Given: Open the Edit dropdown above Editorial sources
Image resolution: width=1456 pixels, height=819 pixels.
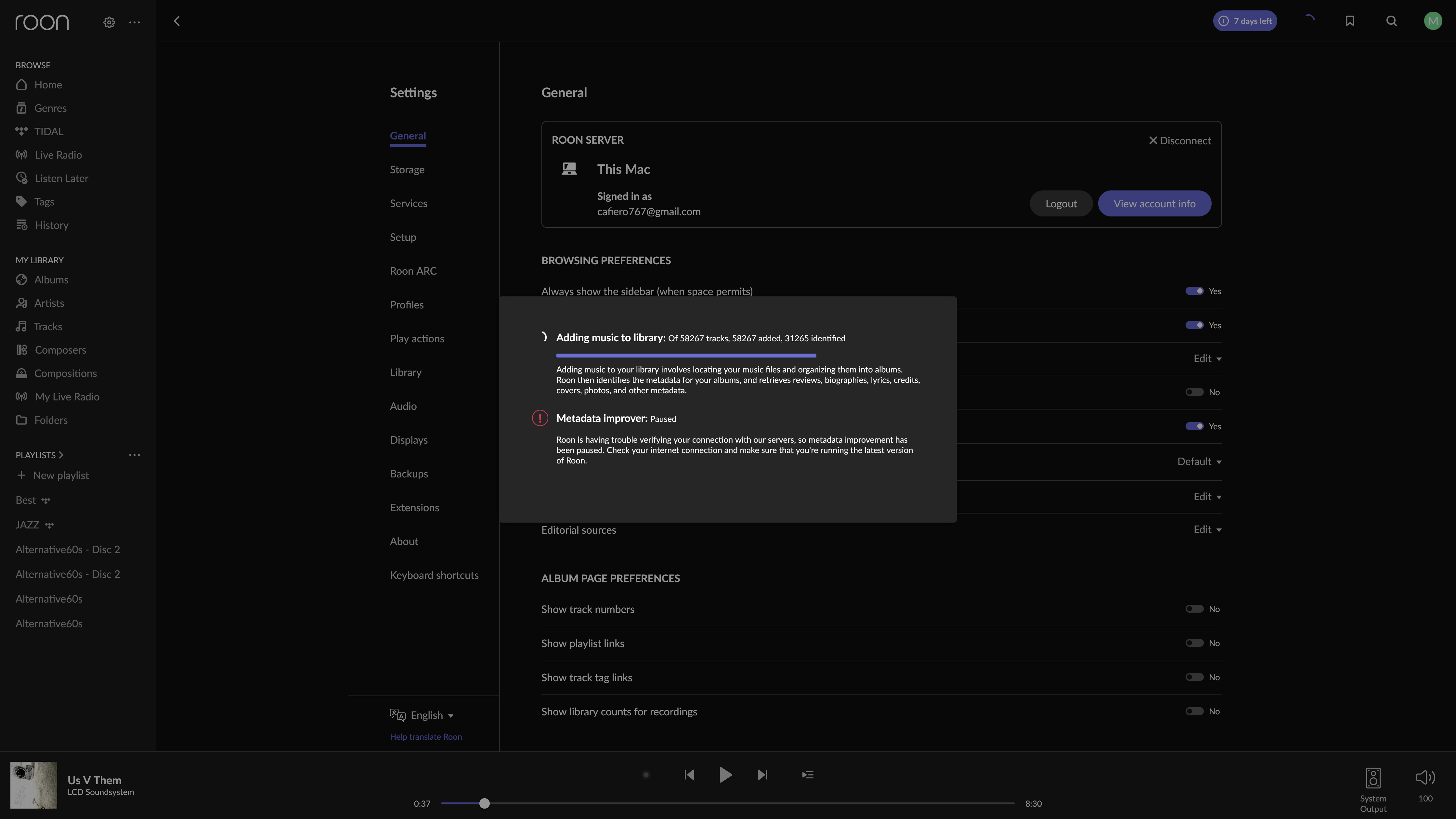Looking at the screenshot, I should coord(1207,497).
